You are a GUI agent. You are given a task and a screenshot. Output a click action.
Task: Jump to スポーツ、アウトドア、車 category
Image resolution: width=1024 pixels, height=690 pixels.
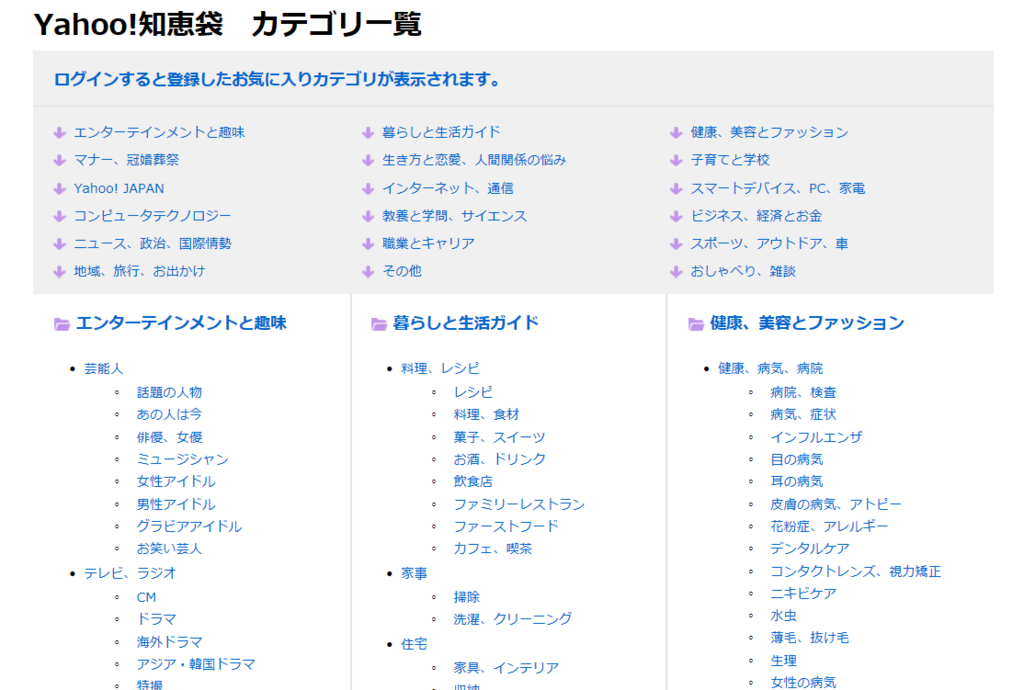coord(769,243)
